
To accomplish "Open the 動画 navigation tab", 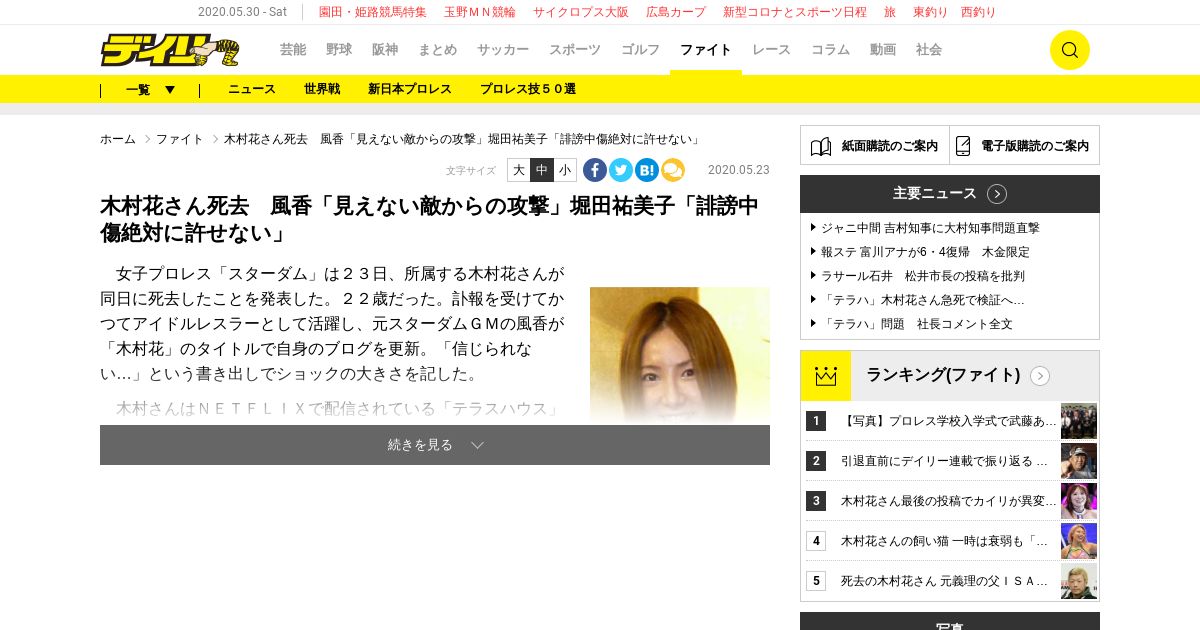I will (x=883, y=50).
